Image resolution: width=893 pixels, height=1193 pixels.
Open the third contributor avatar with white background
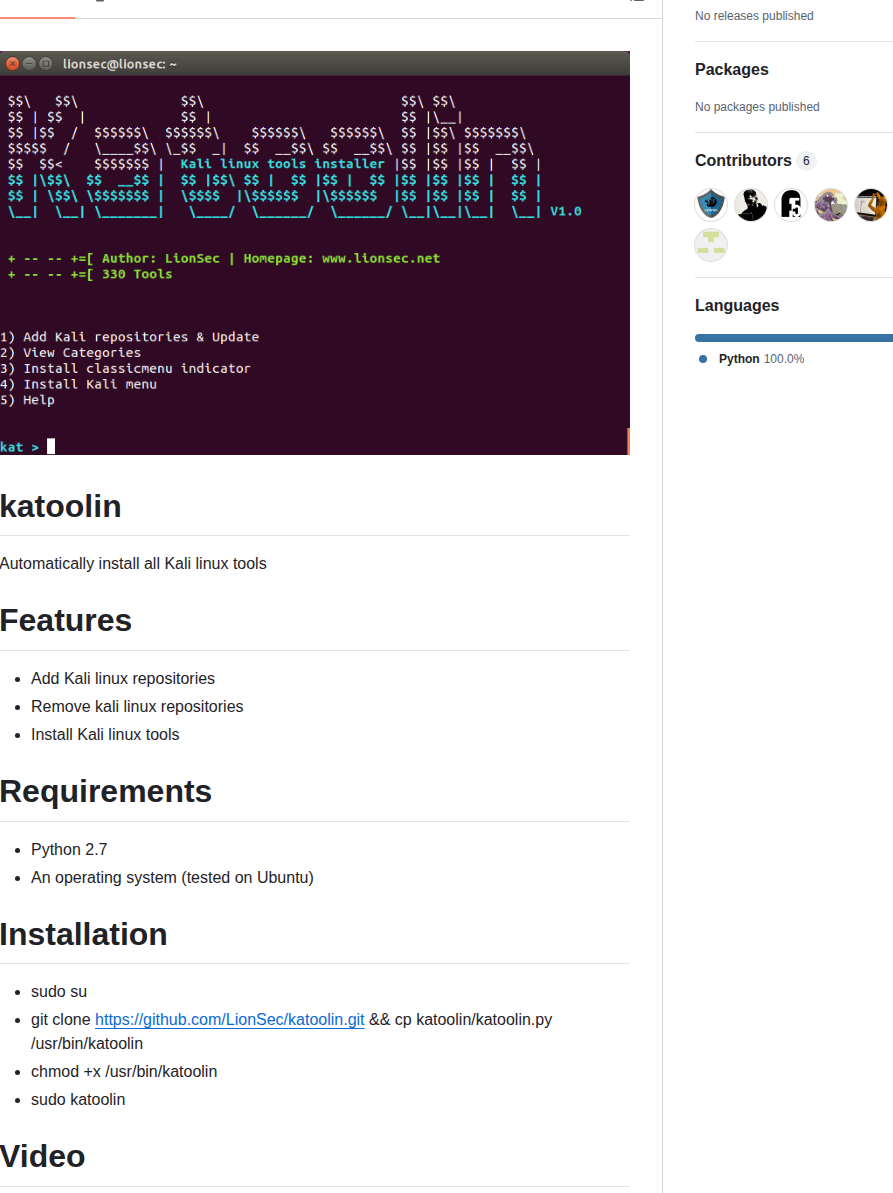(x=791, y=205)
